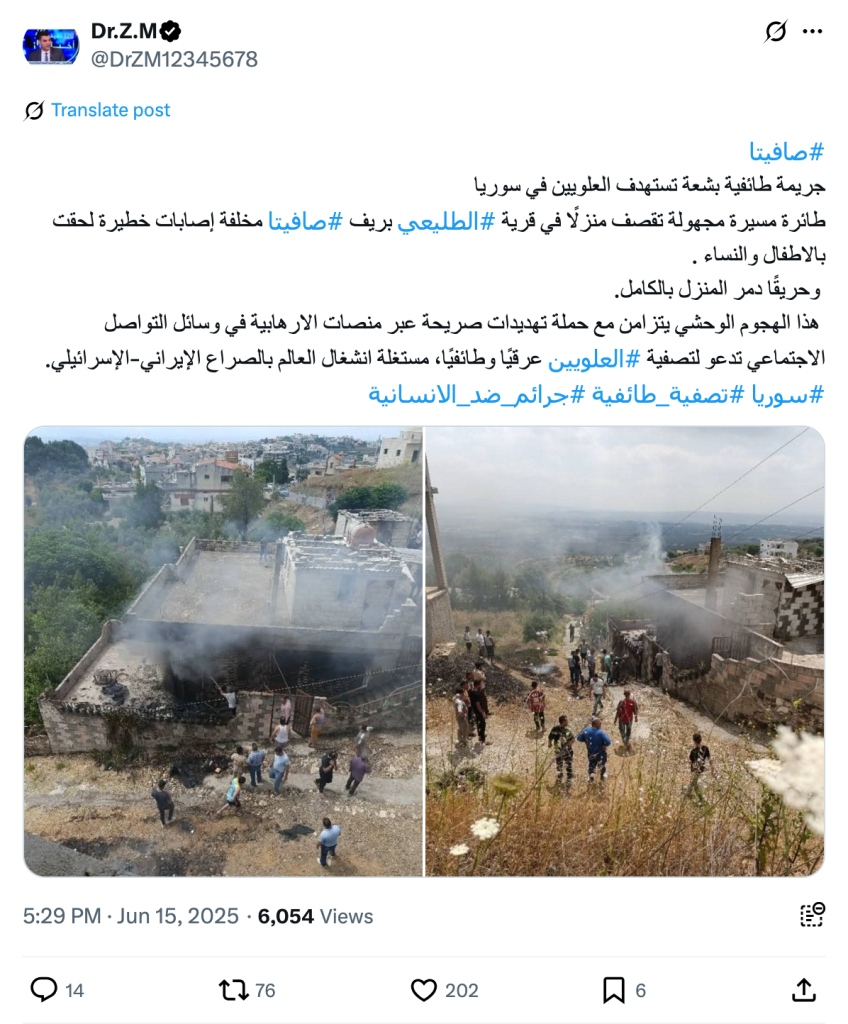Open Dr.Z.M profile avatar
Image resolution: width=848 pixels, height=1024 pixels.
tap(51, 46)
